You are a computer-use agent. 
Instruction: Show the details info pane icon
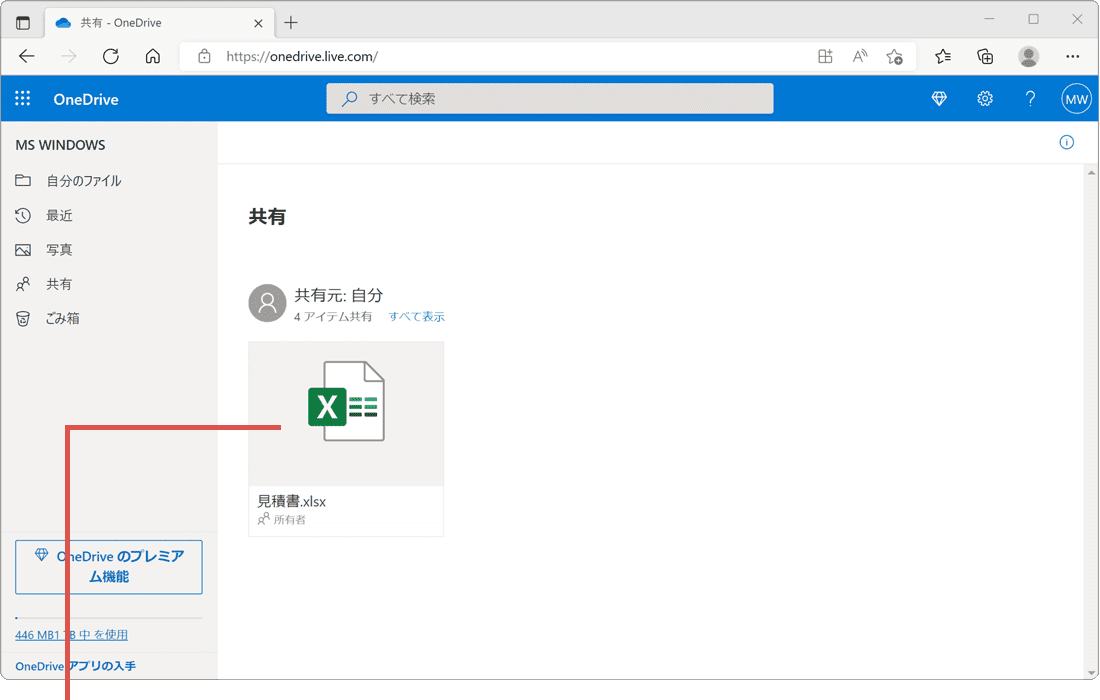(1066, 142)
